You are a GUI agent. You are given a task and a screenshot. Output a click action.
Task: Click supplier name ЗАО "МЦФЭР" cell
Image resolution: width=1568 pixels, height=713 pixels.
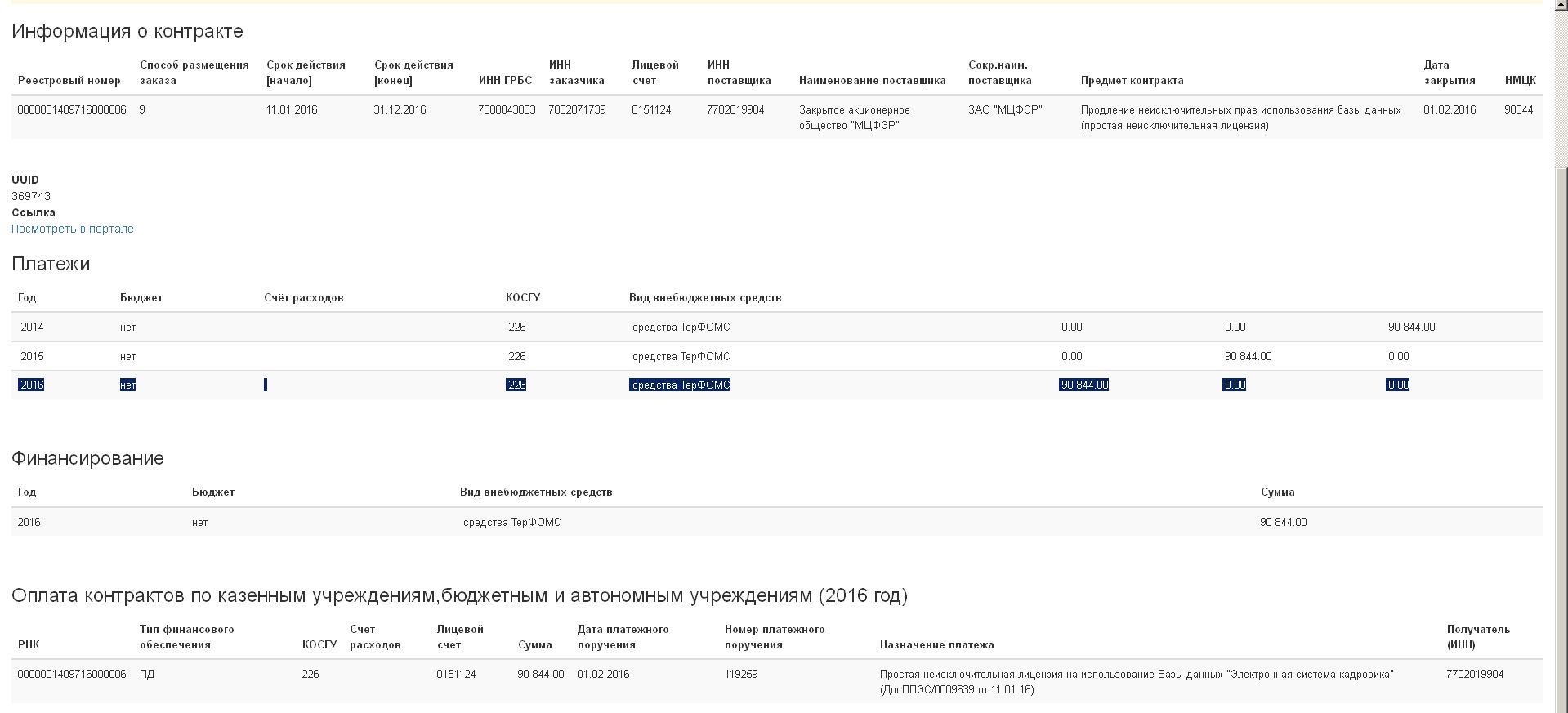coord(1005,110)
